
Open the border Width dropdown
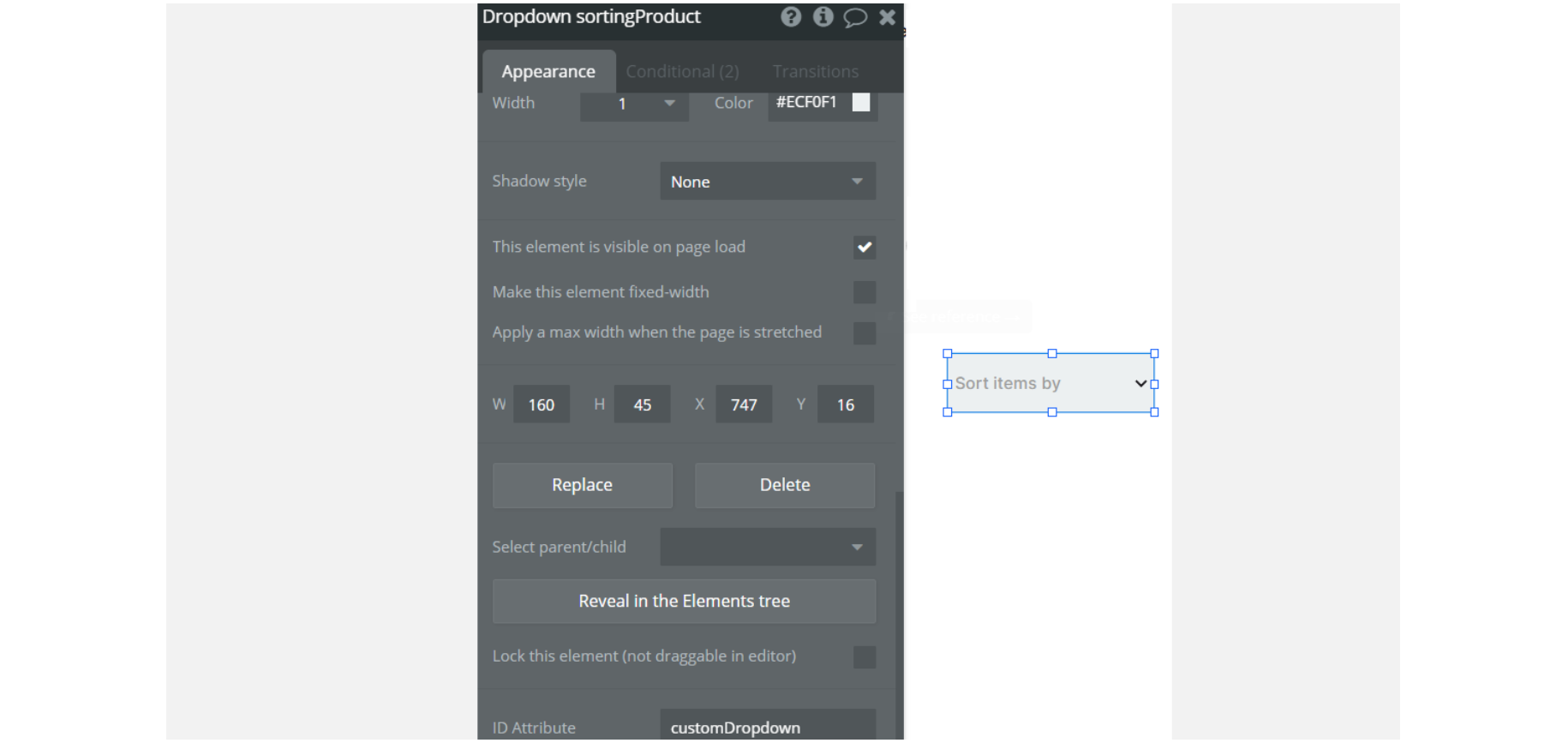(634, 104)
